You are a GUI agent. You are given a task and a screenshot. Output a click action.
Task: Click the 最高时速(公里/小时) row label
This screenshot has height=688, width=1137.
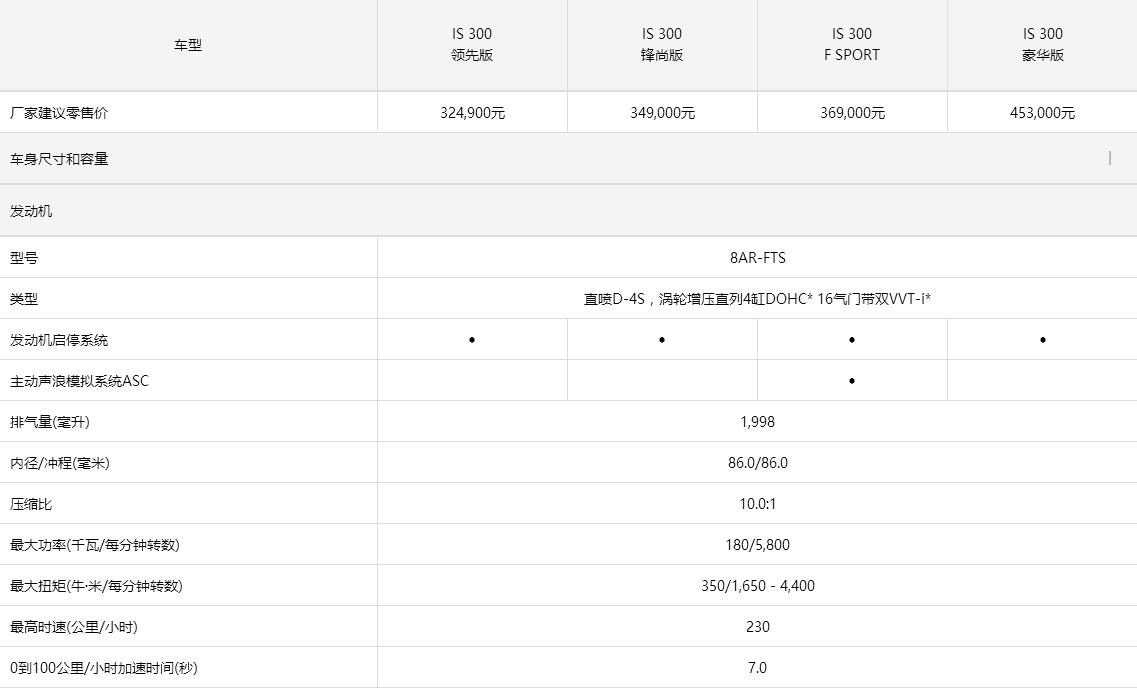(x=74, y=627)
